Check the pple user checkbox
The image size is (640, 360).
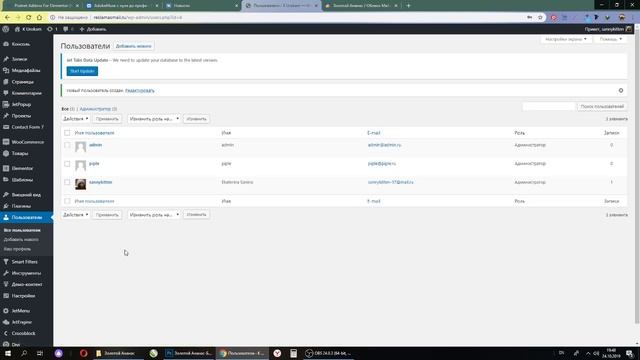coord(67,164)
